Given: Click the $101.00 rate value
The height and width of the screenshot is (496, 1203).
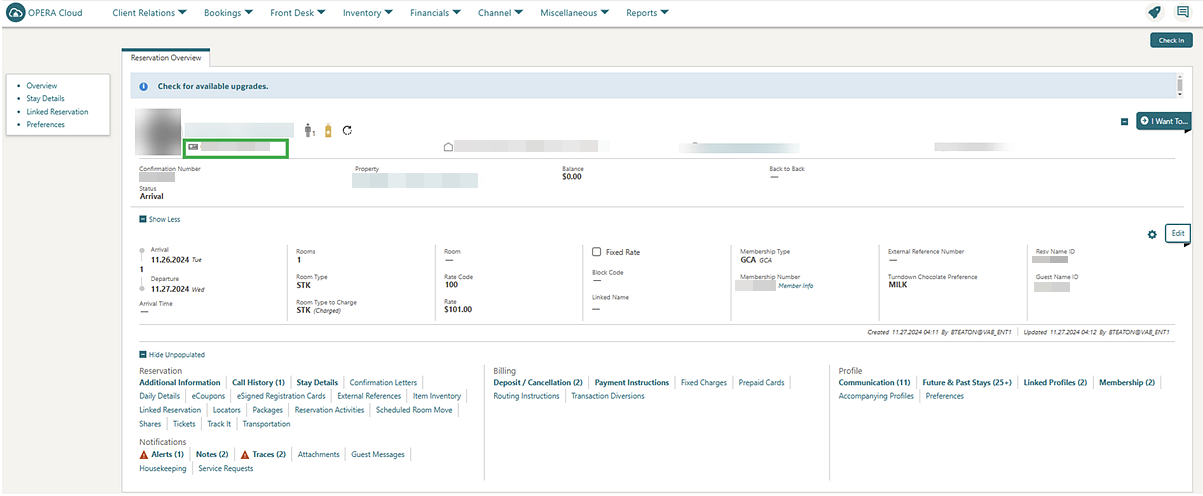Looking at the screenshot, I should coord(458,310).
